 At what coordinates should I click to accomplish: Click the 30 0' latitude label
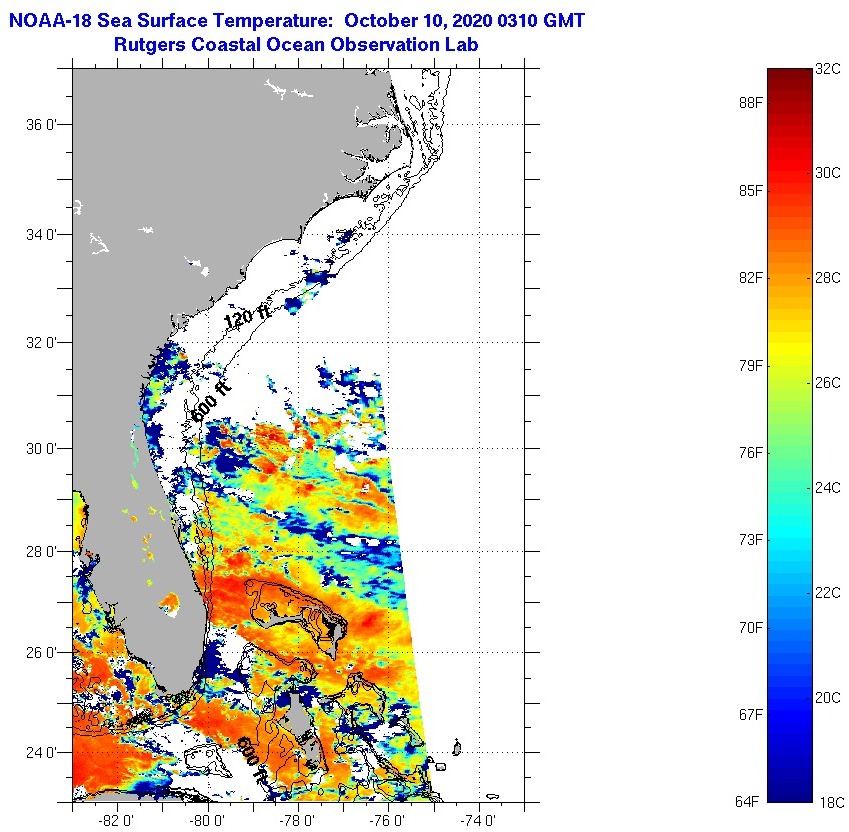pos(41,449)
